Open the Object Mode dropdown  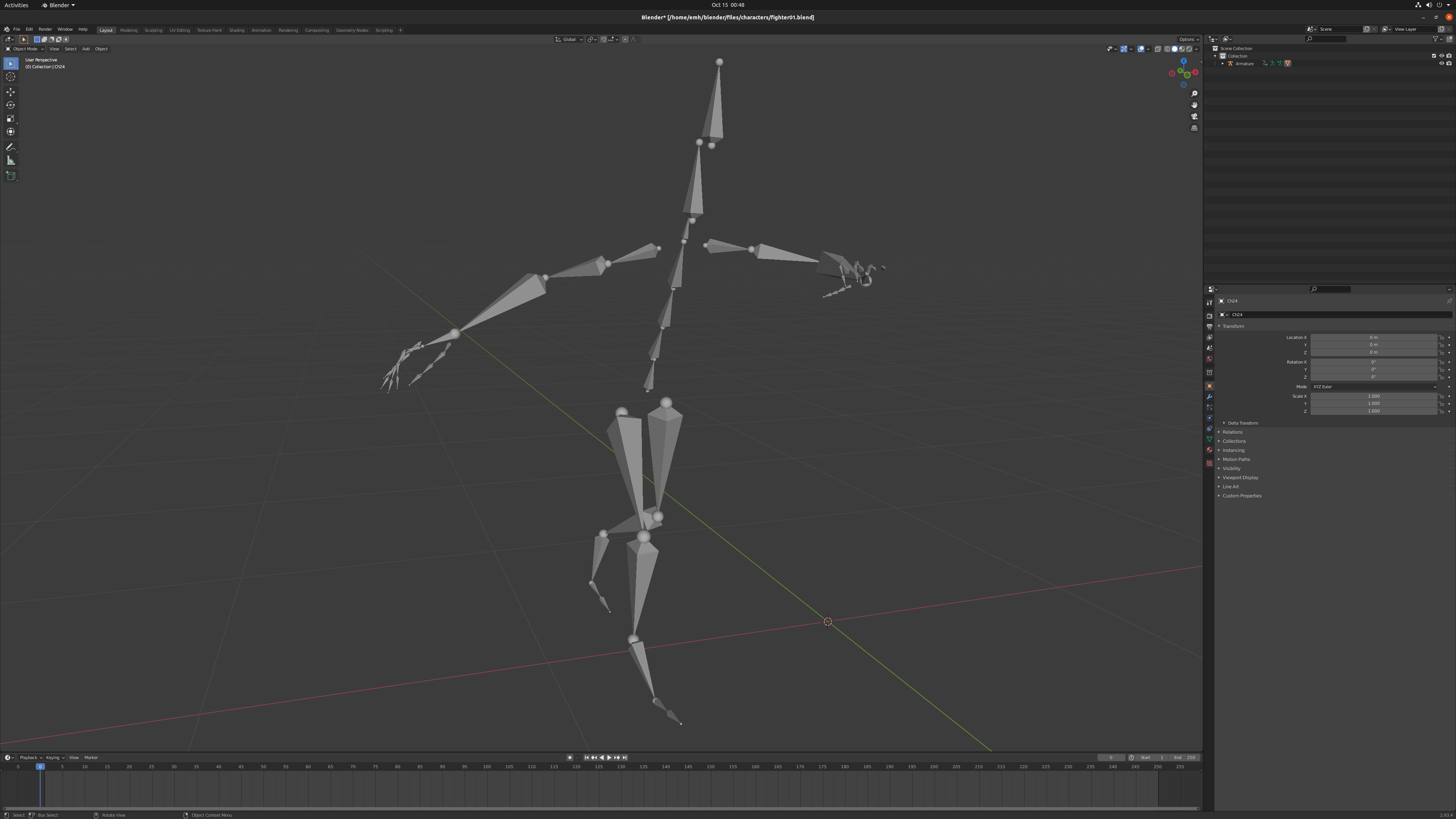point(24,49)
